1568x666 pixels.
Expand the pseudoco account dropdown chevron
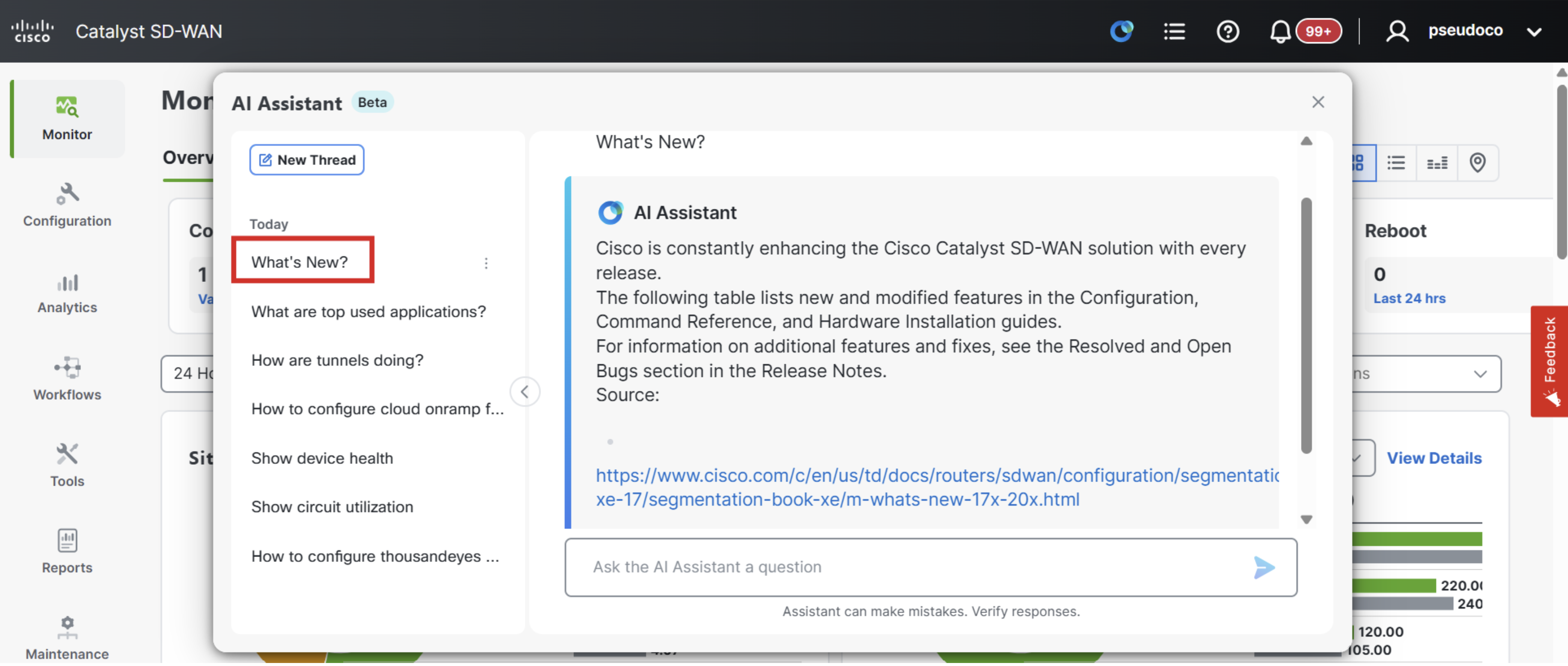coord(1535,32)
